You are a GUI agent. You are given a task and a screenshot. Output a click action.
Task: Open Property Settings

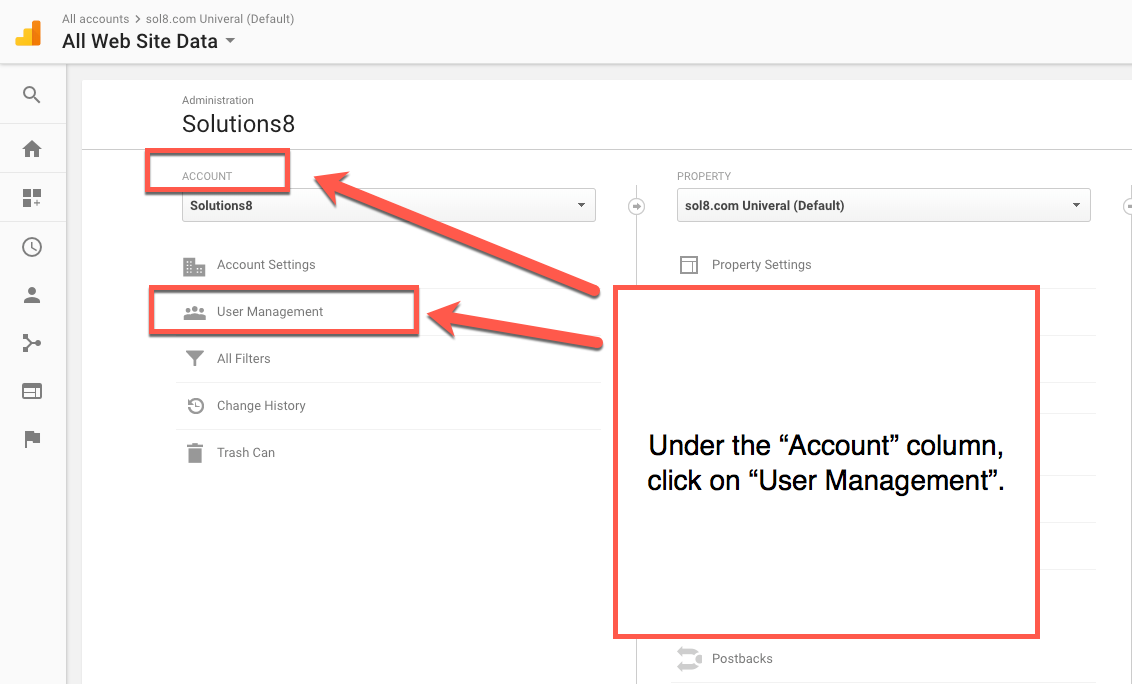[761, 265]
